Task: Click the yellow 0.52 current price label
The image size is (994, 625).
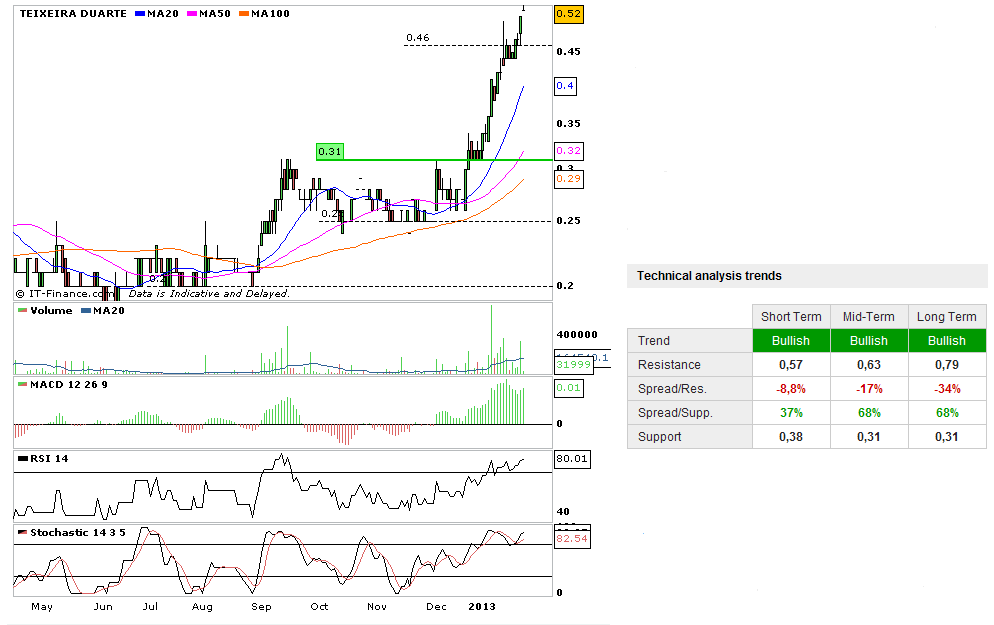Action: click(569, 13)
